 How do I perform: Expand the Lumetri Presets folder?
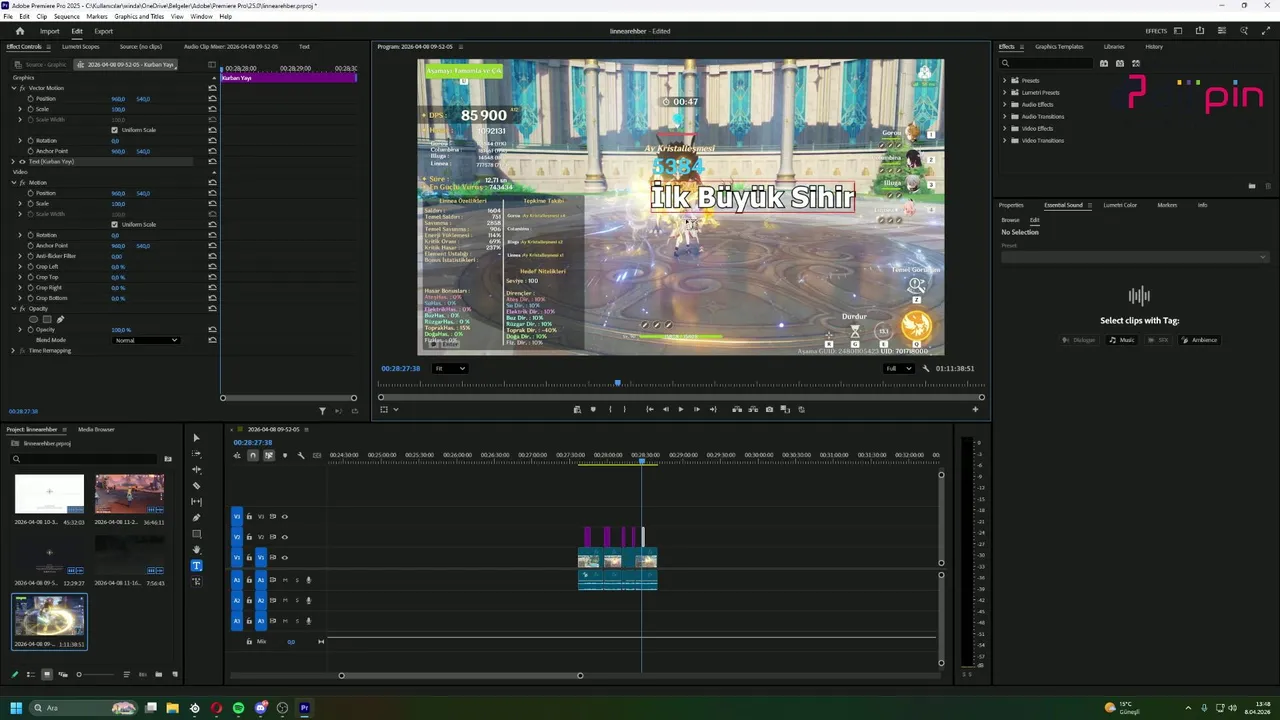(x=1005, y=92)
